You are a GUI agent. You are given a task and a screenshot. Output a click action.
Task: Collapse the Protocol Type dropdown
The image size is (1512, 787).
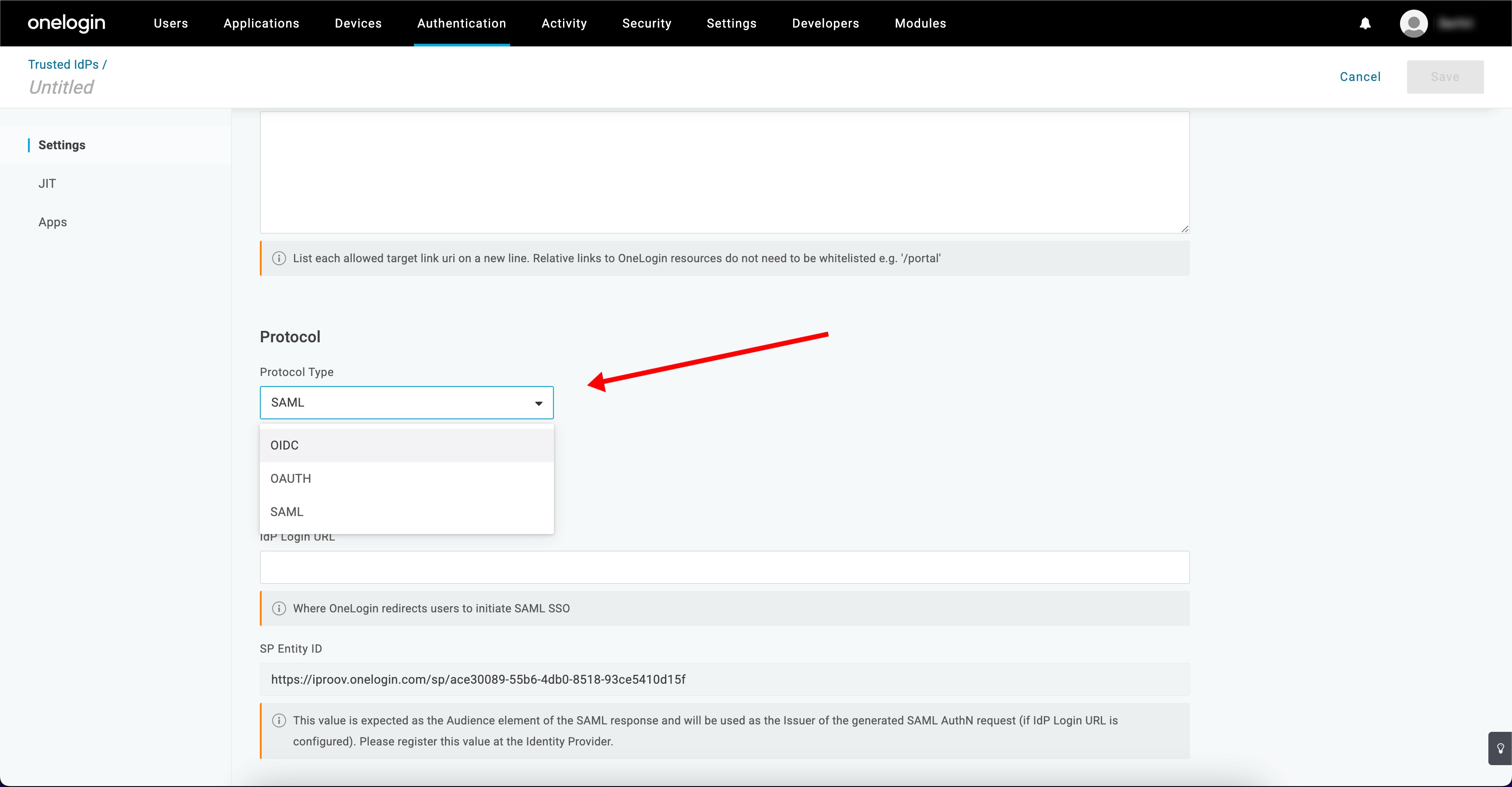(406, 403)
